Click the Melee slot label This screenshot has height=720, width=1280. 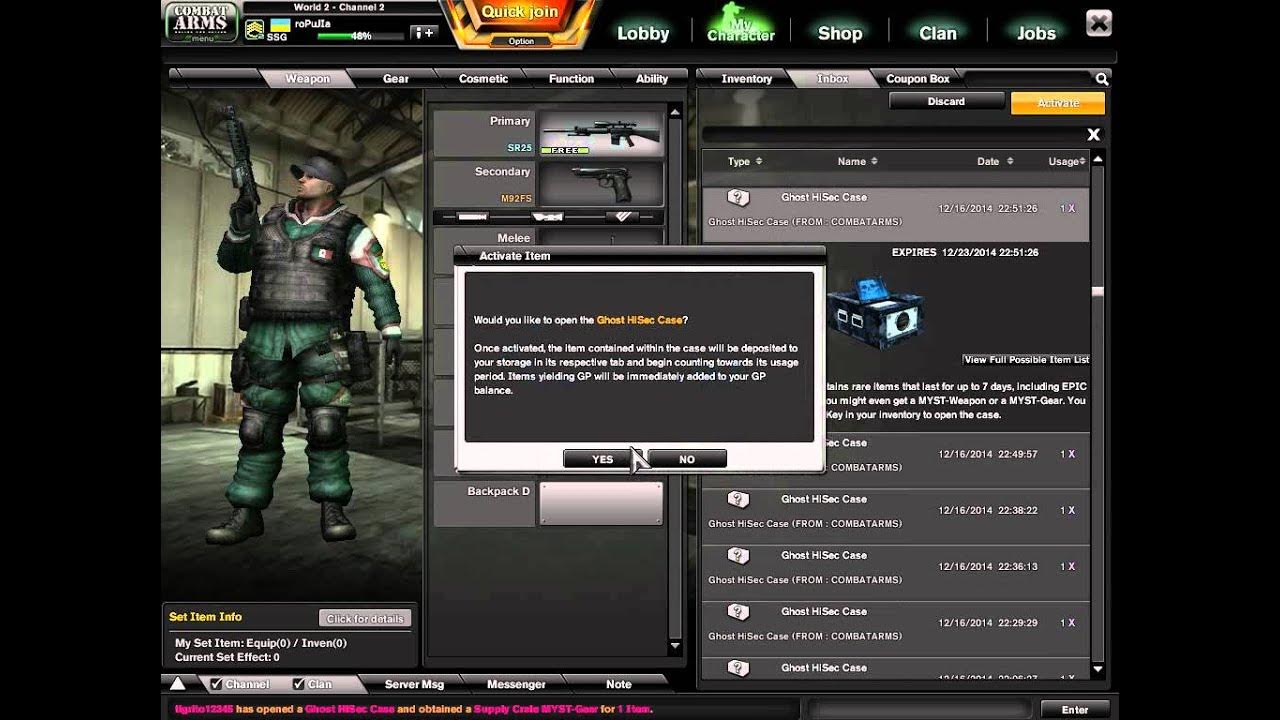pos(513,238)
